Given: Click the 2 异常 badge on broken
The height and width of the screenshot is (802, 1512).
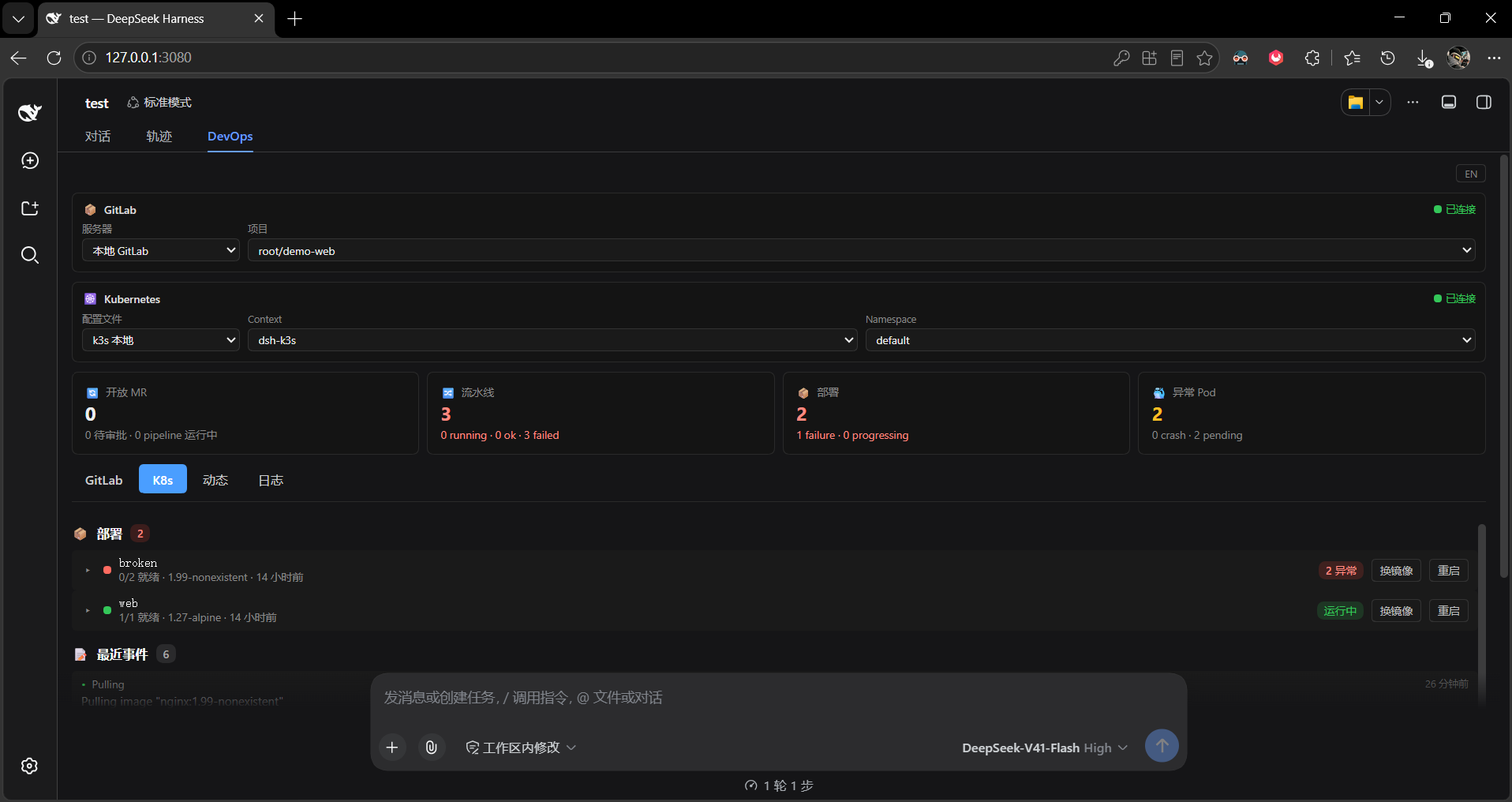Looking at the screenshot, I should point(1341,570).
